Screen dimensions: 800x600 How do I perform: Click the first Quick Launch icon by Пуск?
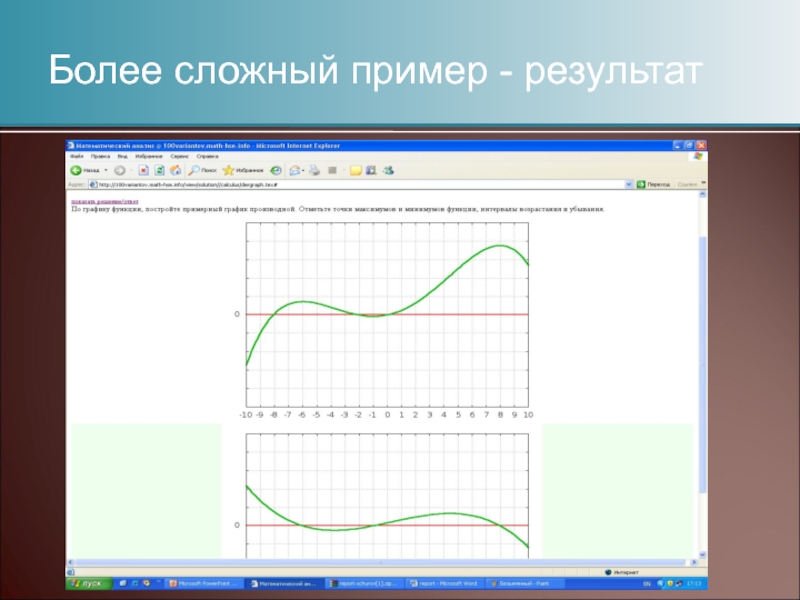pos(123,583)
